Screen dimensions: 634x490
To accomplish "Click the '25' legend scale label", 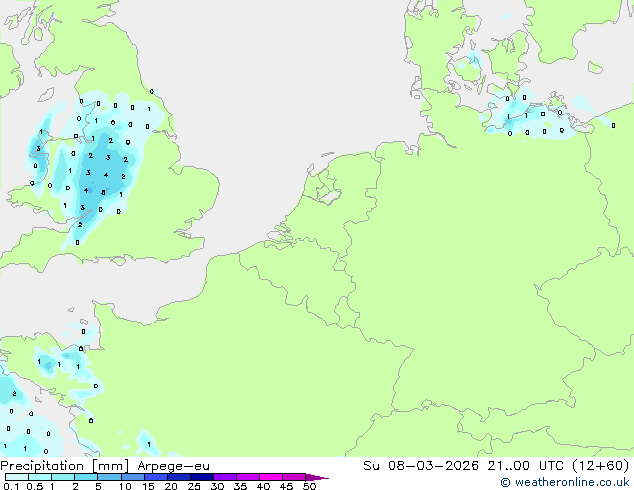I will [194, 486].
